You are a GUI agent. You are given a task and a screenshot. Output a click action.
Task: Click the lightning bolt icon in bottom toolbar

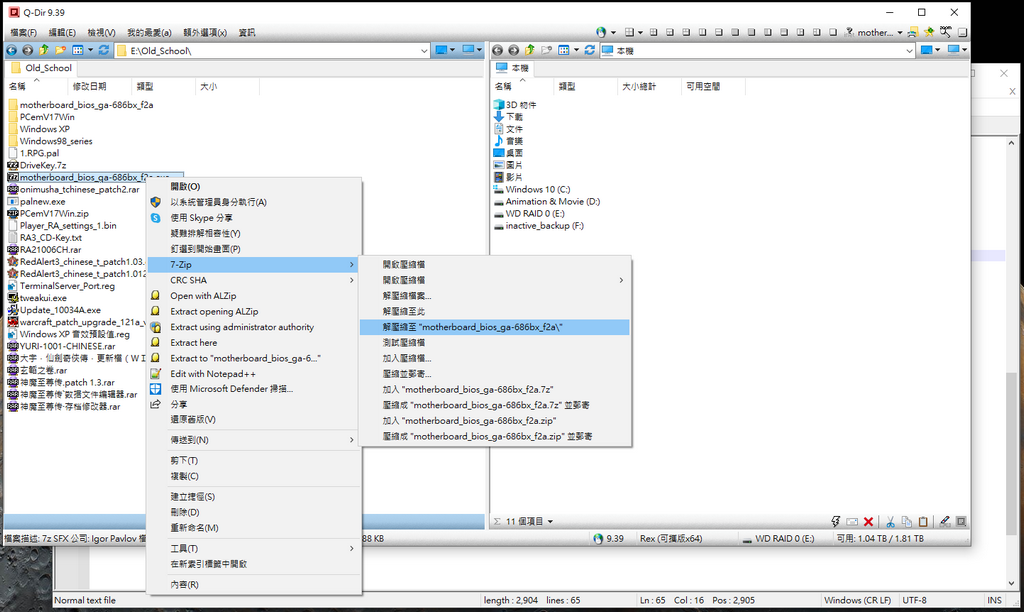pos(835,521)
